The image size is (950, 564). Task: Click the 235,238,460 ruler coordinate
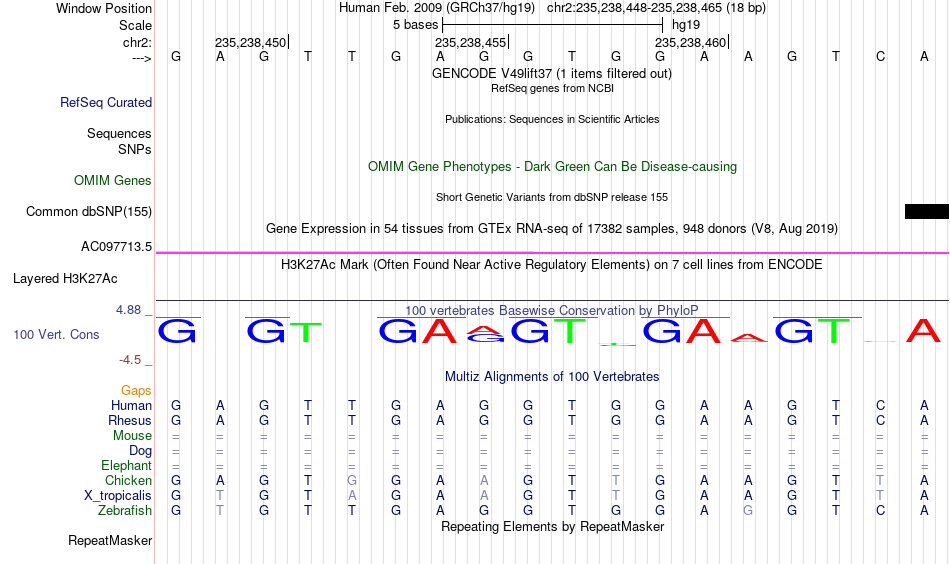[x=690, y=42]
